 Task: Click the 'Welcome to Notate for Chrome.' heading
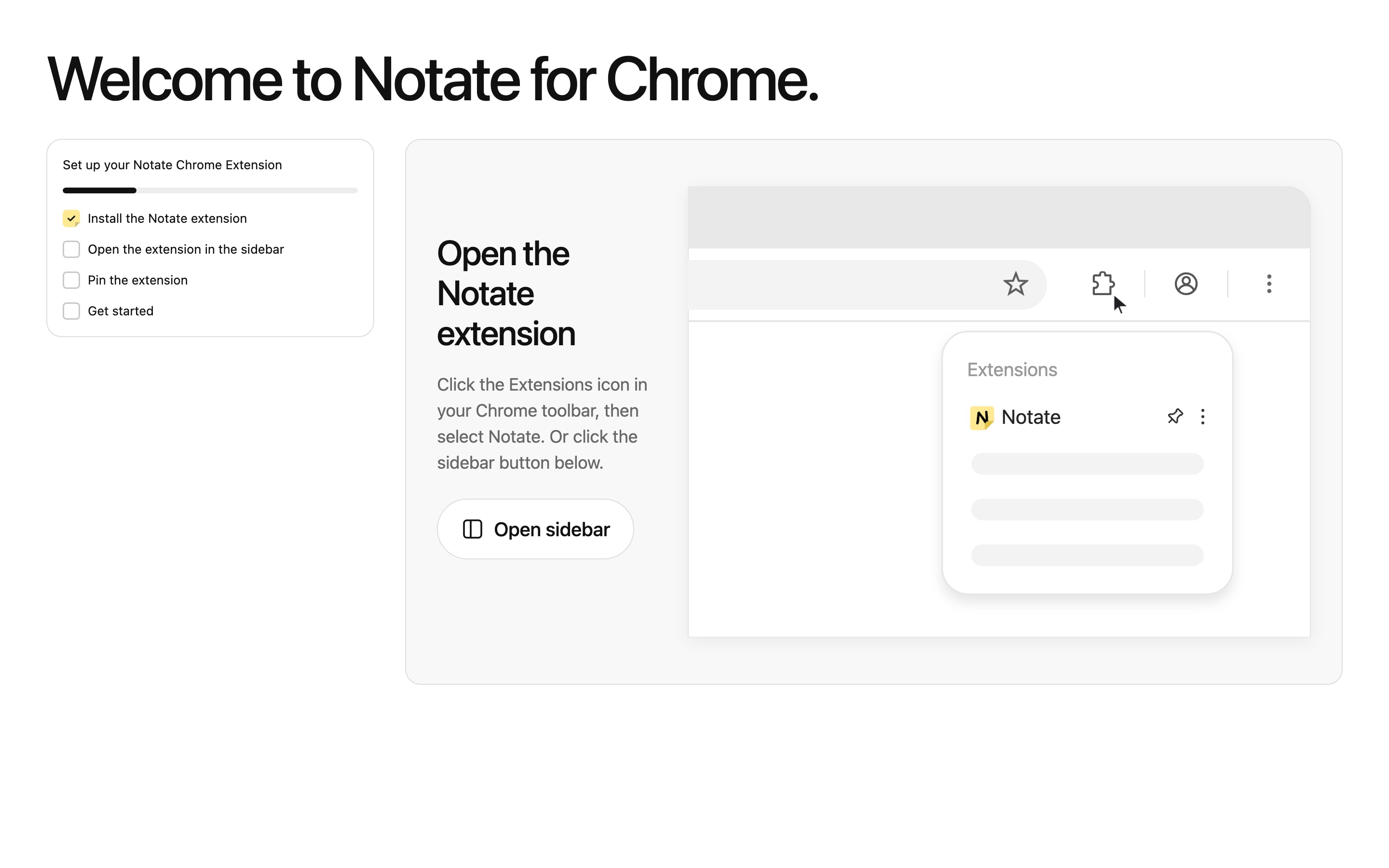click(432, 79)
